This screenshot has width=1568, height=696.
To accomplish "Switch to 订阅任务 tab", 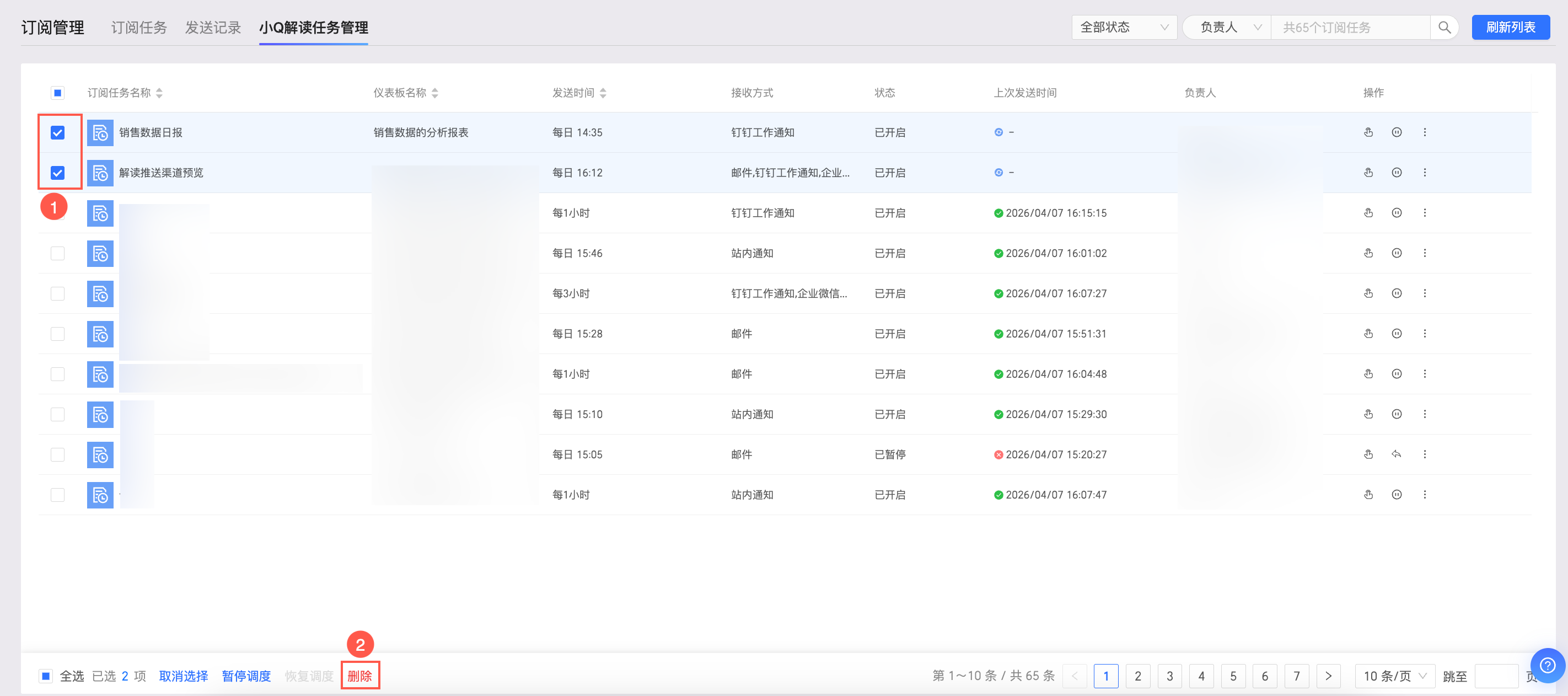I will (139, 28).
